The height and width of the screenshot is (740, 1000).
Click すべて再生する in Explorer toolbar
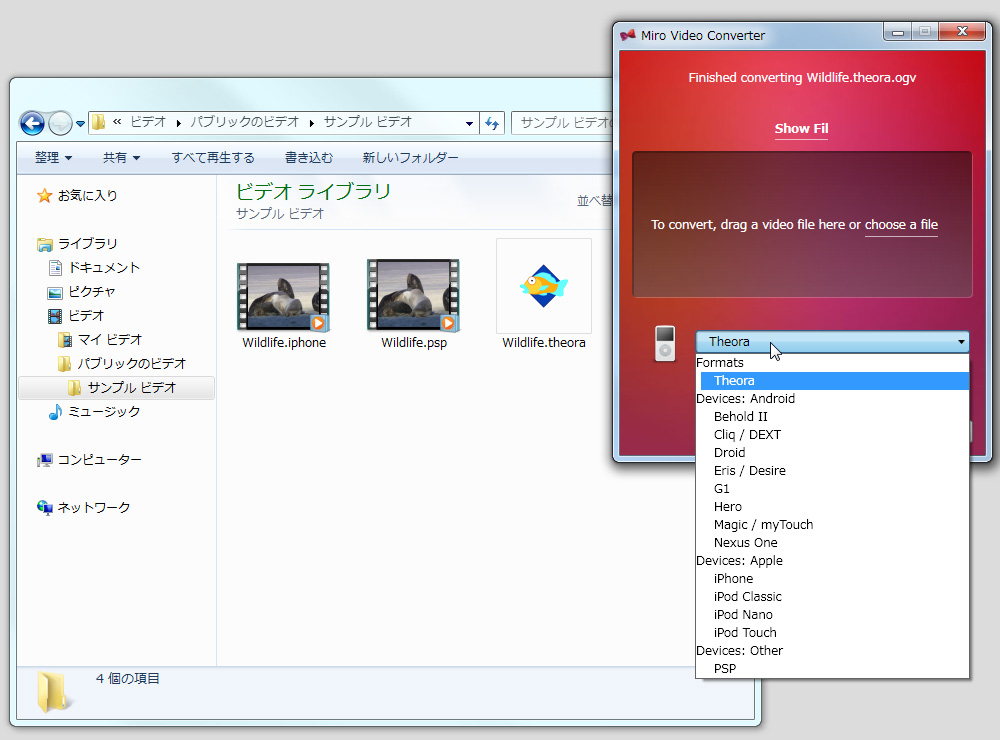(213, 158)
